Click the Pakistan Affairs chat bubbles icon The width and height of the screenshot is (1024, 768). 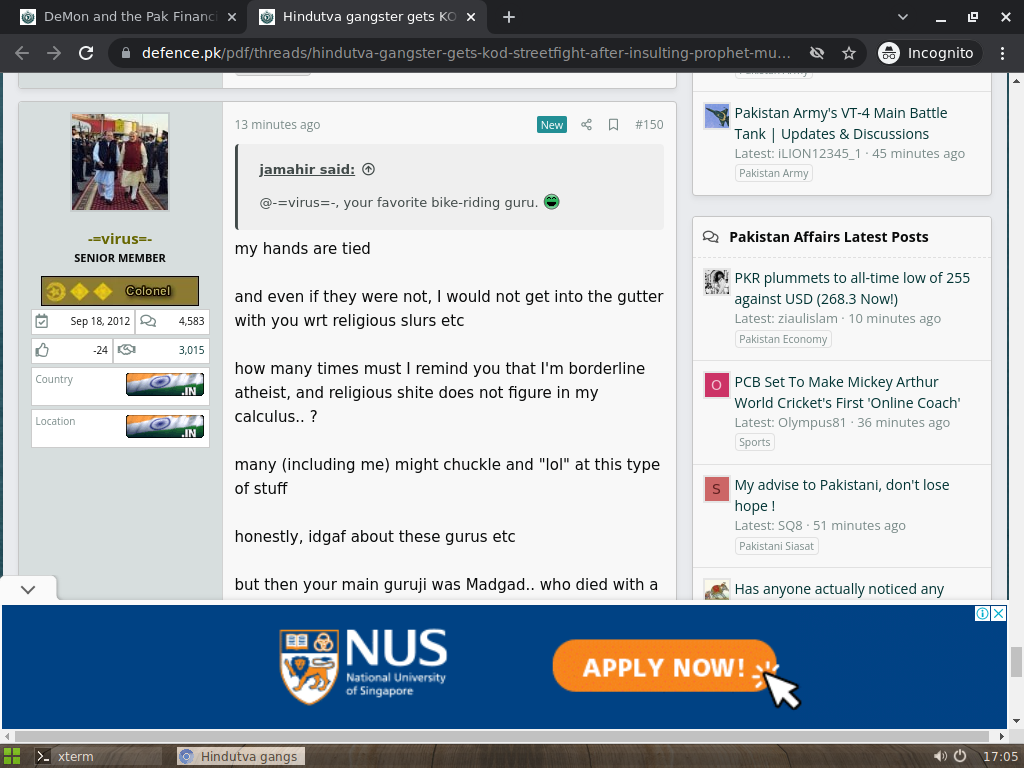tap(711, 237)
